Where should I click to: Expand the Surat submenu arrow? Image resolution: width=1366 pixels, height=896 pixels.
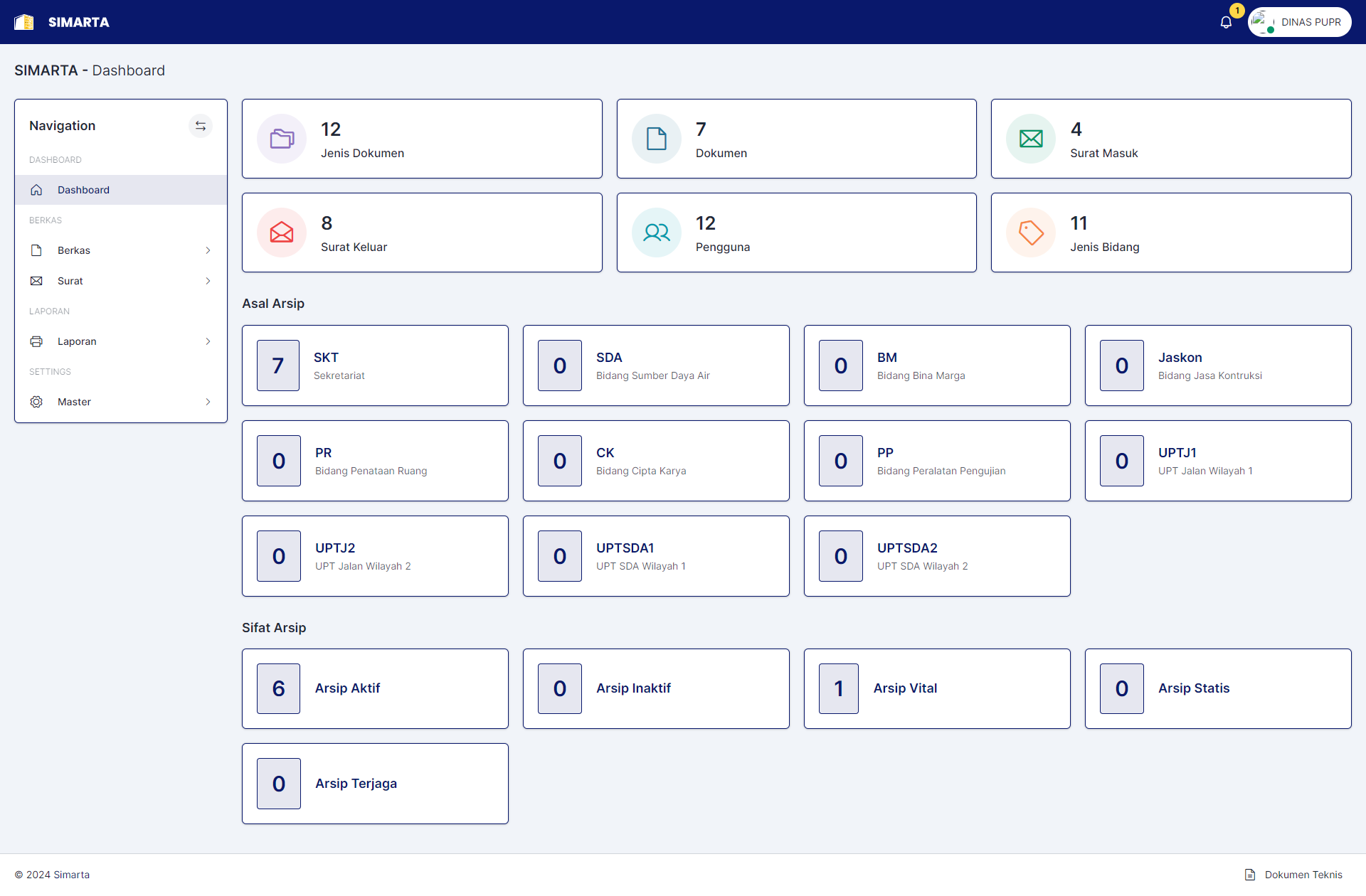click(208, 281)
